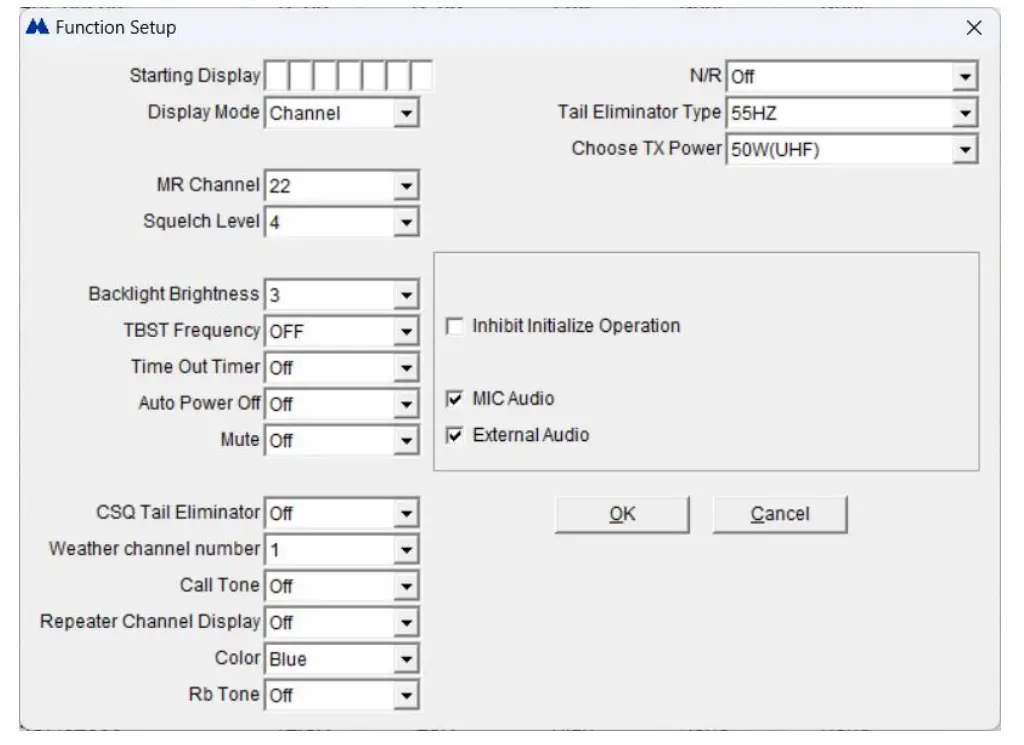
Task: Expand the Time Out Timer dropdown
Action: 406,367
